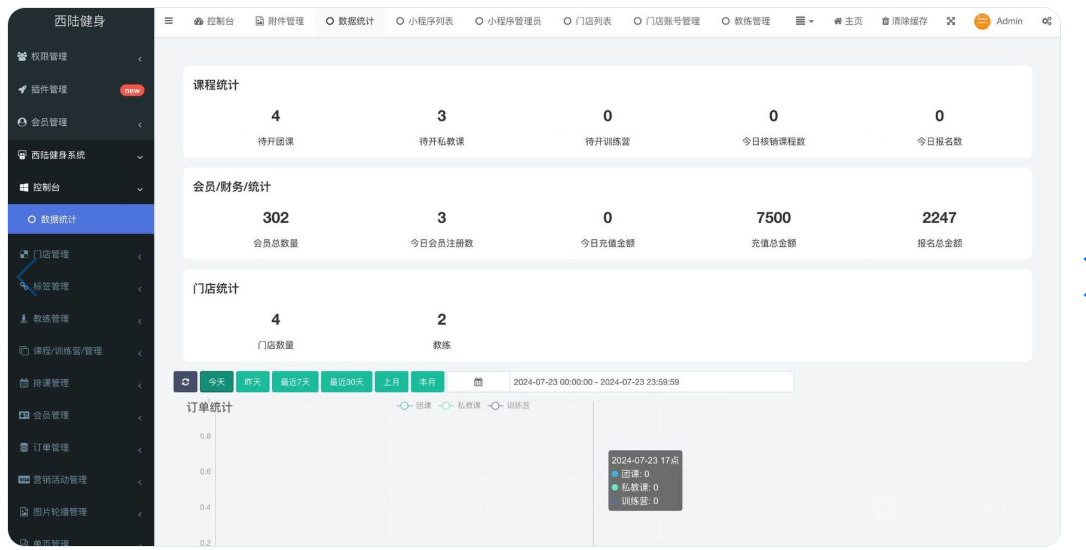This screenshot has height=550, width=1086.
Task: Click the 待开团课 label
Action: [276, 141]
